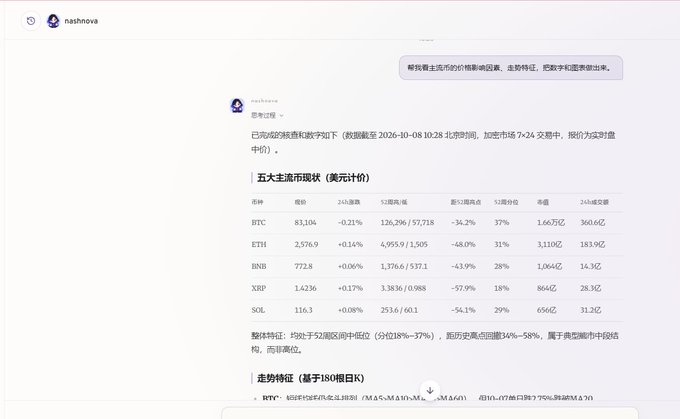Click ETH market cap 3,110亿
Screen dimensions: 680x419
549,245
